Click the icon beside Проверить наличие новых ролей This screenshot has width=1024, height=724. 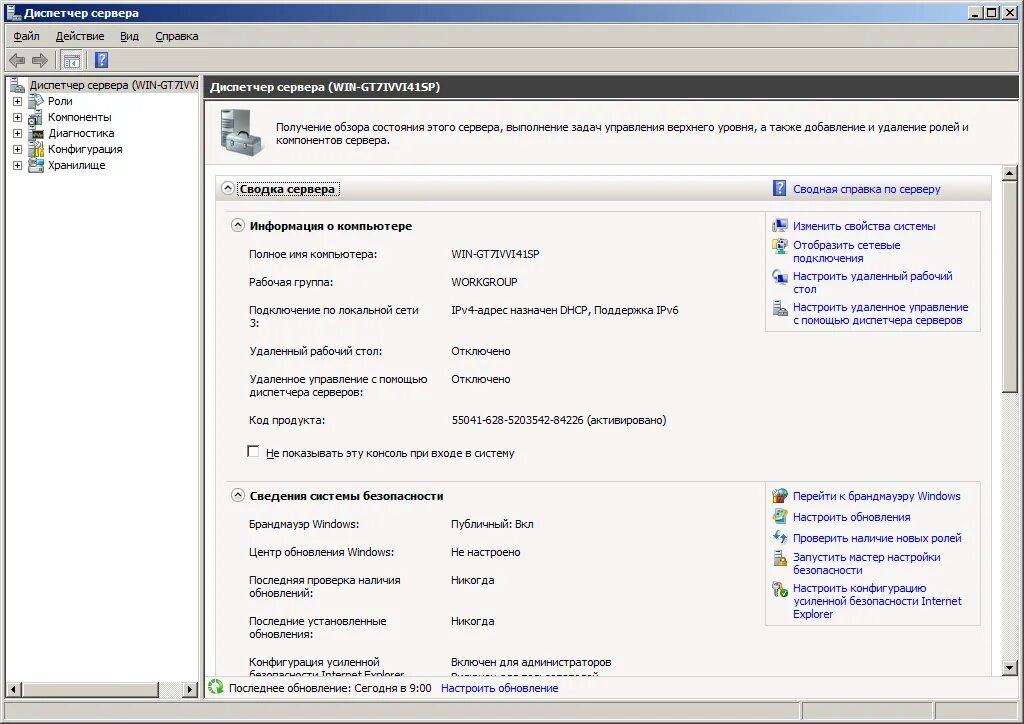pyautogui.click(x=780, y=537)
